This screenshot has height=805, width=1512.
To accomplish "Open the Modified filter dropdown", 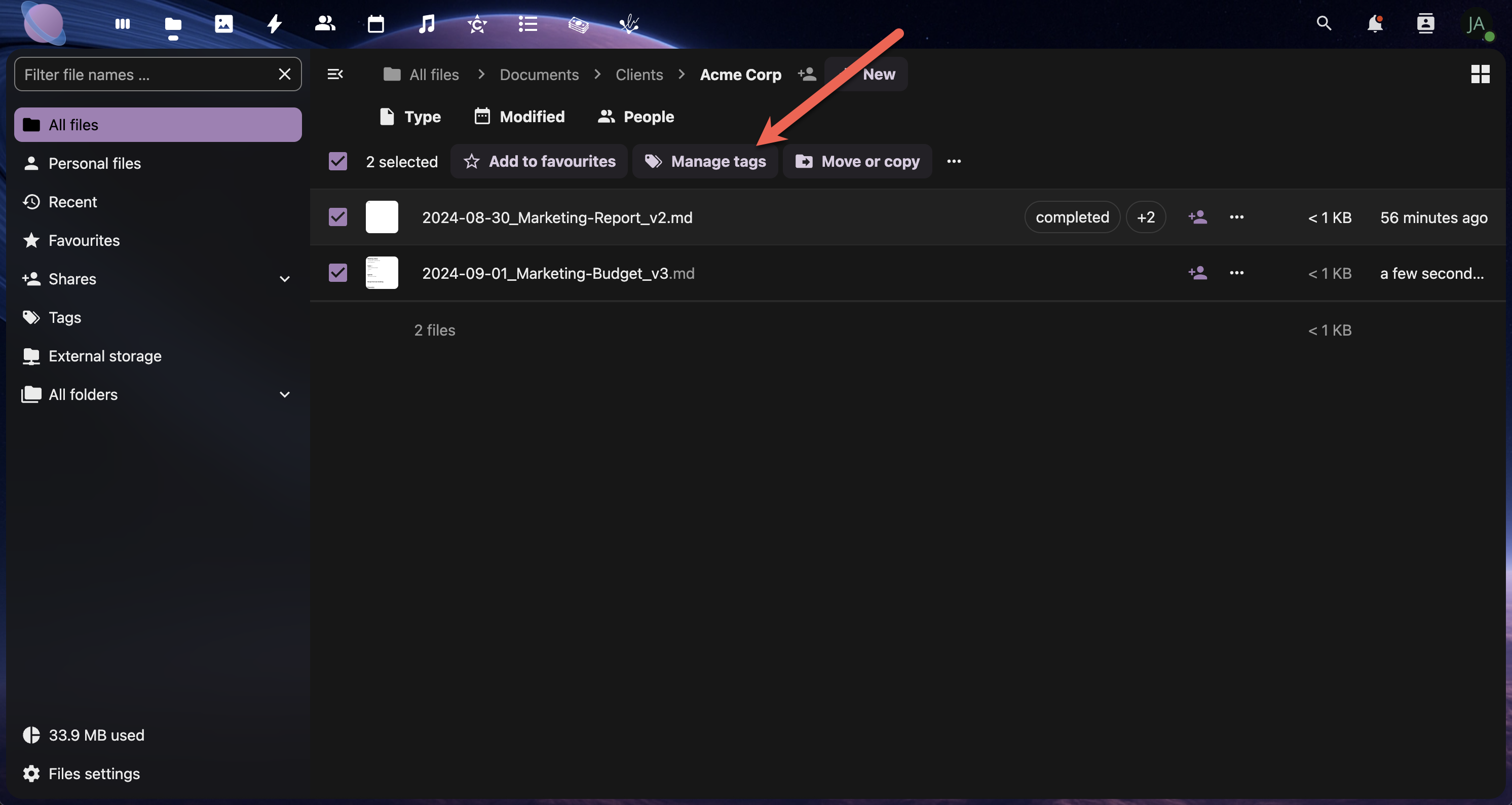I will point(519,117).
